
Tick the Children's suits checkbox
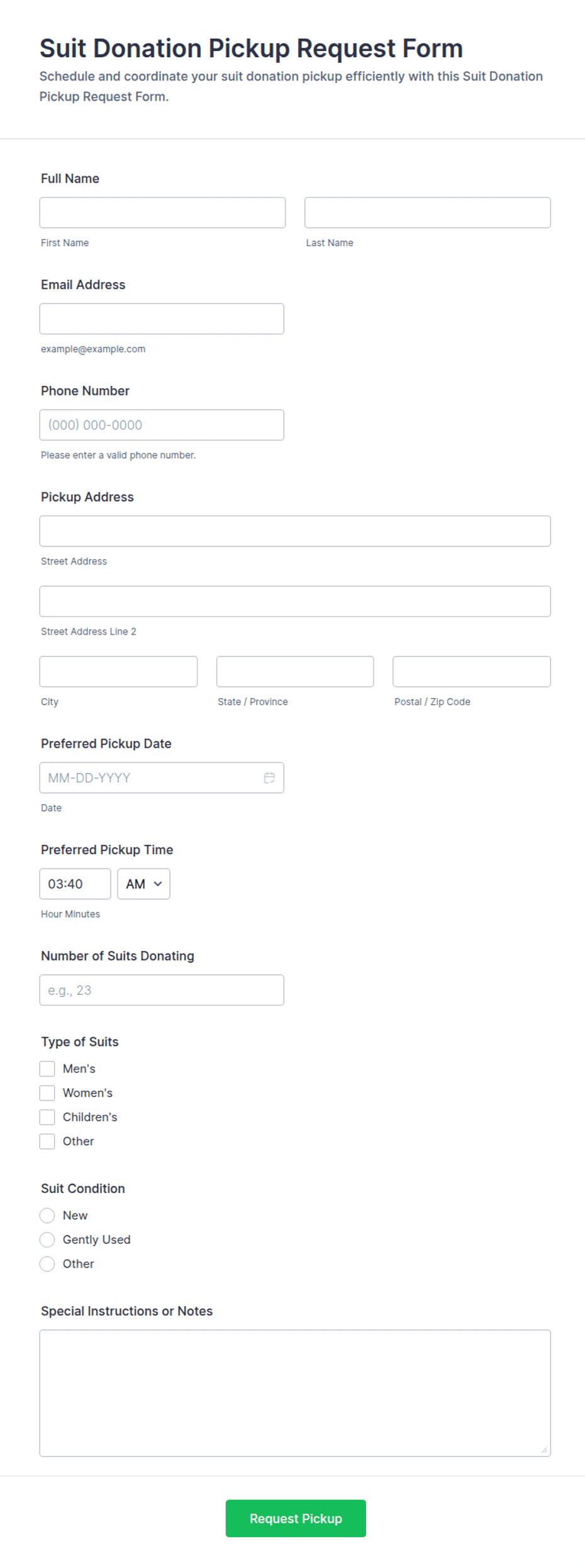click(x=47, y=1117)
